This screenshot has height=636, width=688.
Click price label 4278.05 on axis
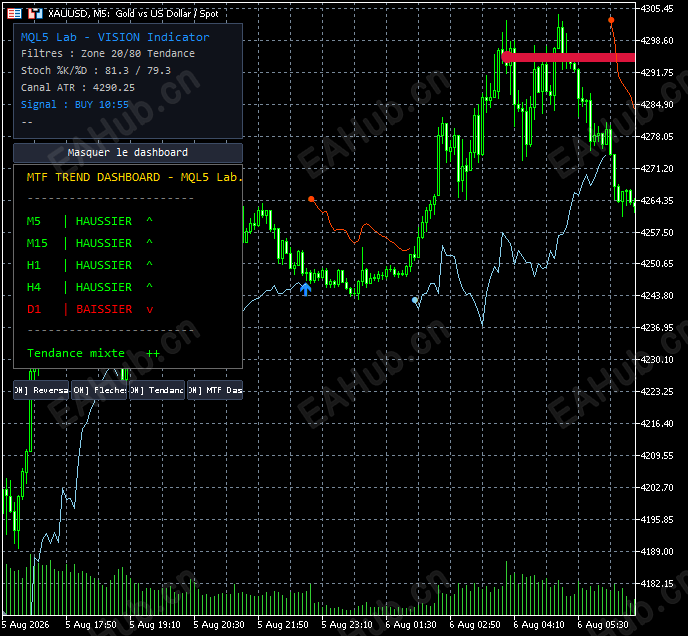[x=657, y=137]
